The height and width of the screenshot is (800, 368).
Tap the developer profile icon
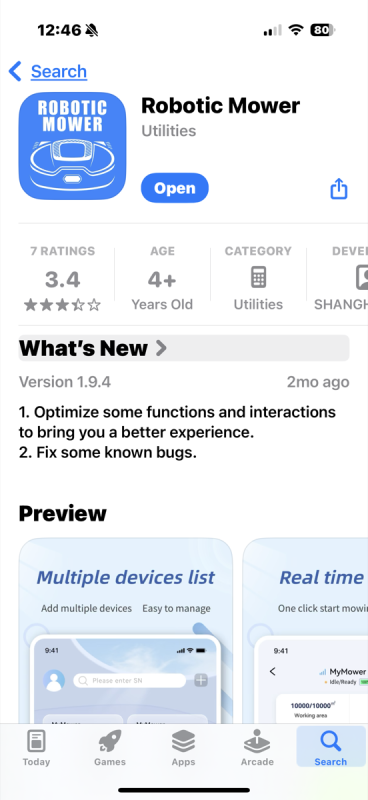362,278
